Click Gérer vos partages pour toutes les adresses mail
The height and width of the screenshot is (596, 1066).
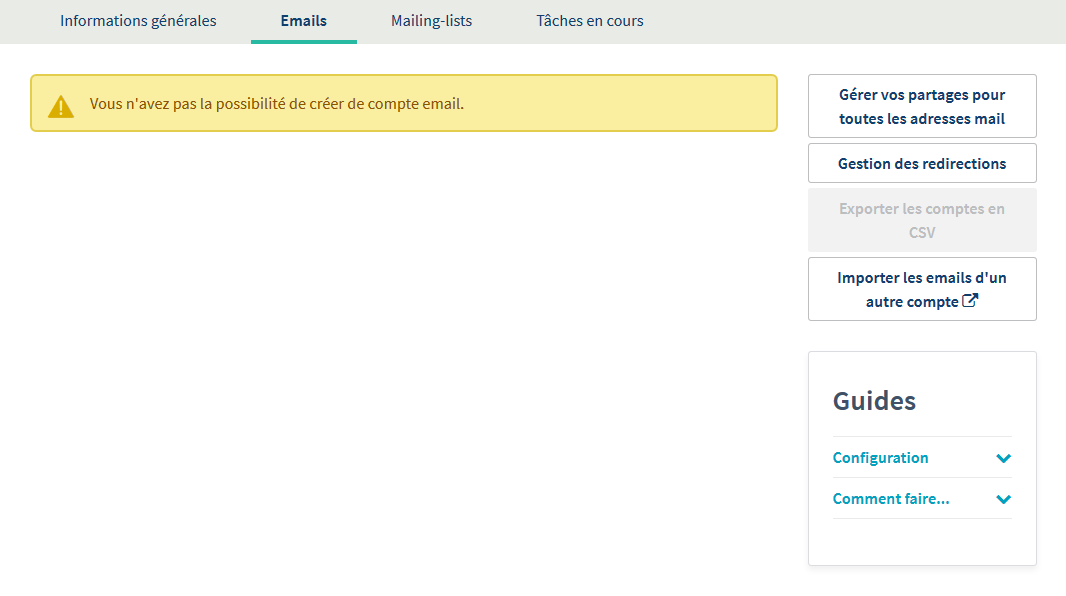(x=921, y=106)
